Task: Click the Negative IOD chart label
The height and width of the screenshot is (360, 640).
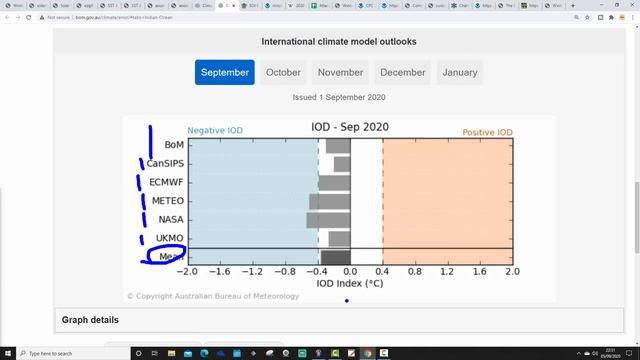Action: point(215,131)
